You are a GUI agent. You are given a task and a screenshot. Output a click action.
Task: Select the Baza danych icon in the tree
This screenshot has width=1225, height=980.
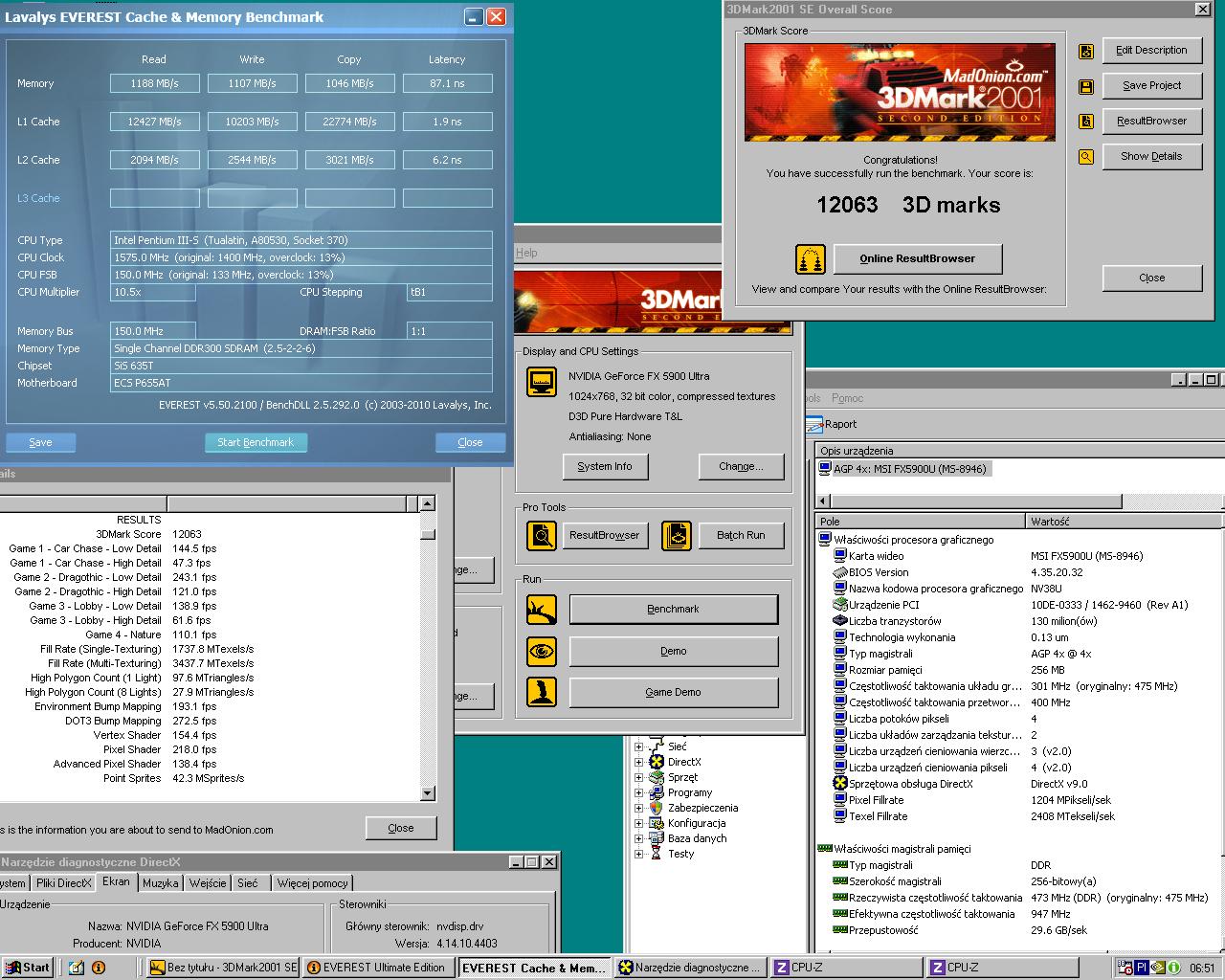pyautogui.click(x=657, y=838)
